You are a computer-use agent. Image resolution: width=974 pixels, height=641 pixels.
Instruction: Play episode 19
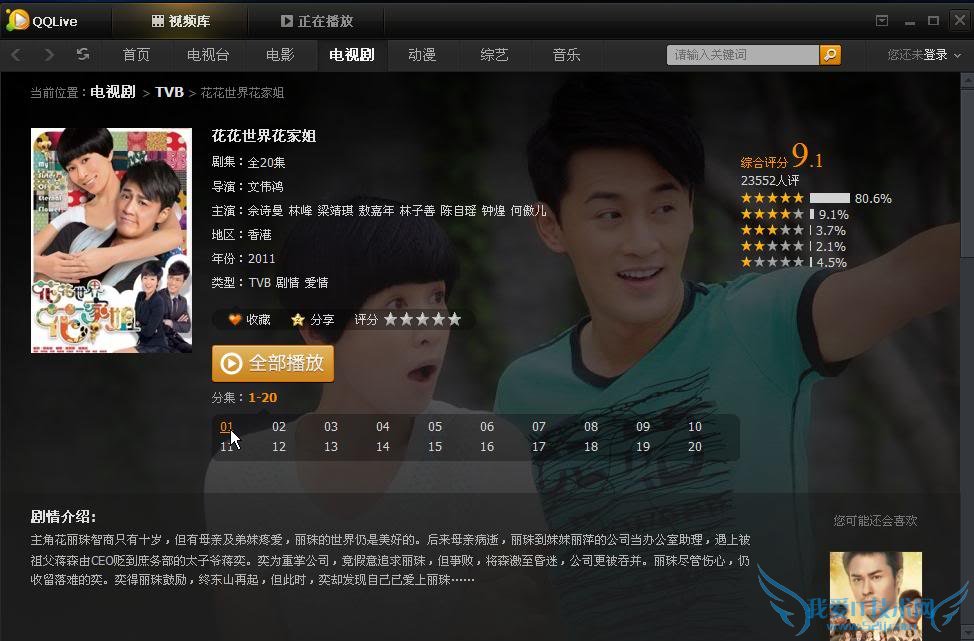(x=643, y=447)
